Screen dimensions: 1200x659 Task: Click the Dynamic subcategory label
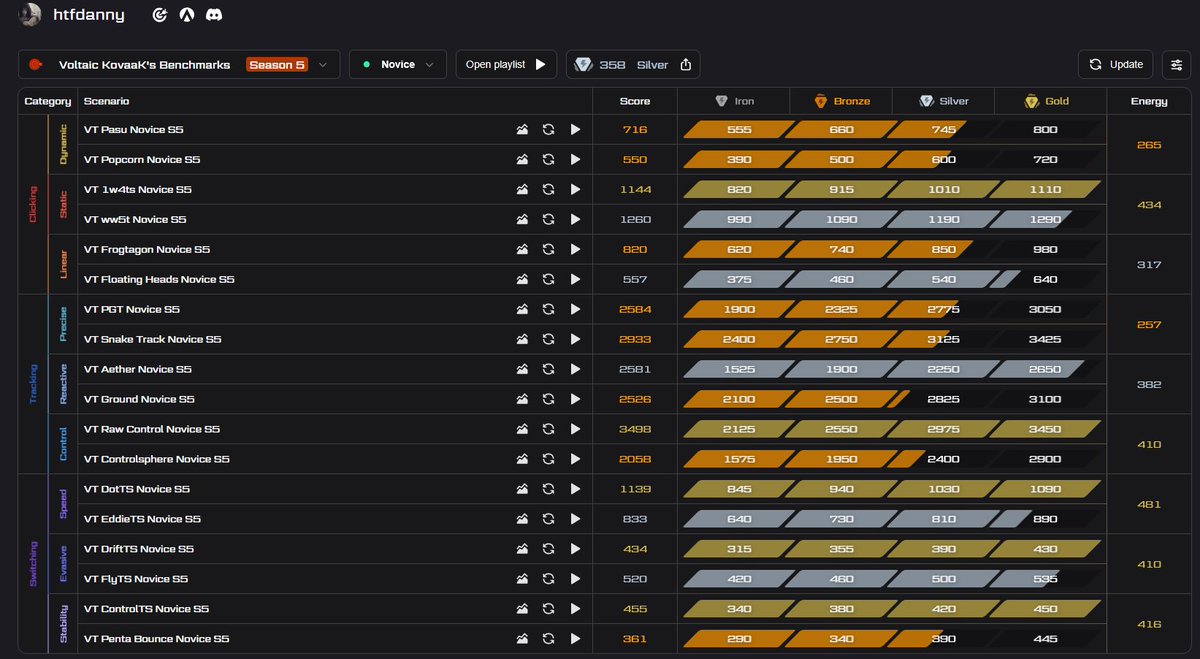64,145
